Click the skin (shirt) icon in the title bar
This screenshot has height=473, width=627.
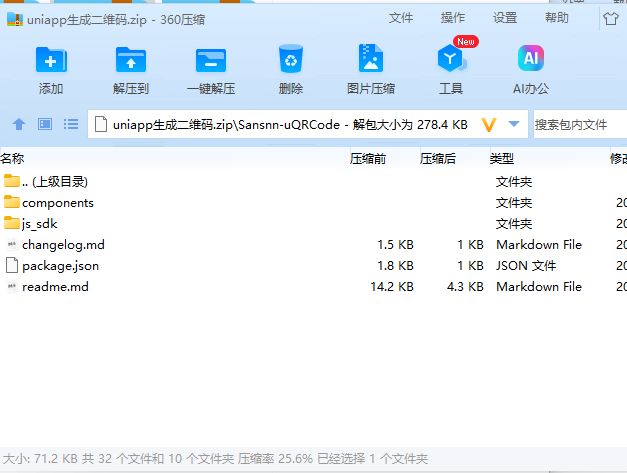point(611,18)
